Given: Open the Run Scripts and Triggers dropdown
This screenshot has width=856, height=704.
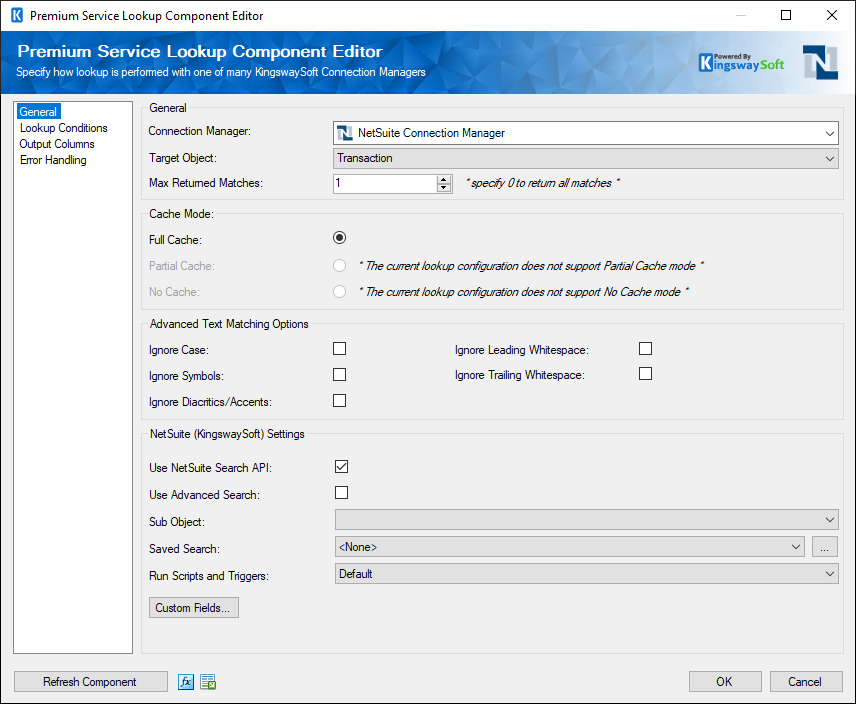Looking at the screenshot, I should coord(586,574).
